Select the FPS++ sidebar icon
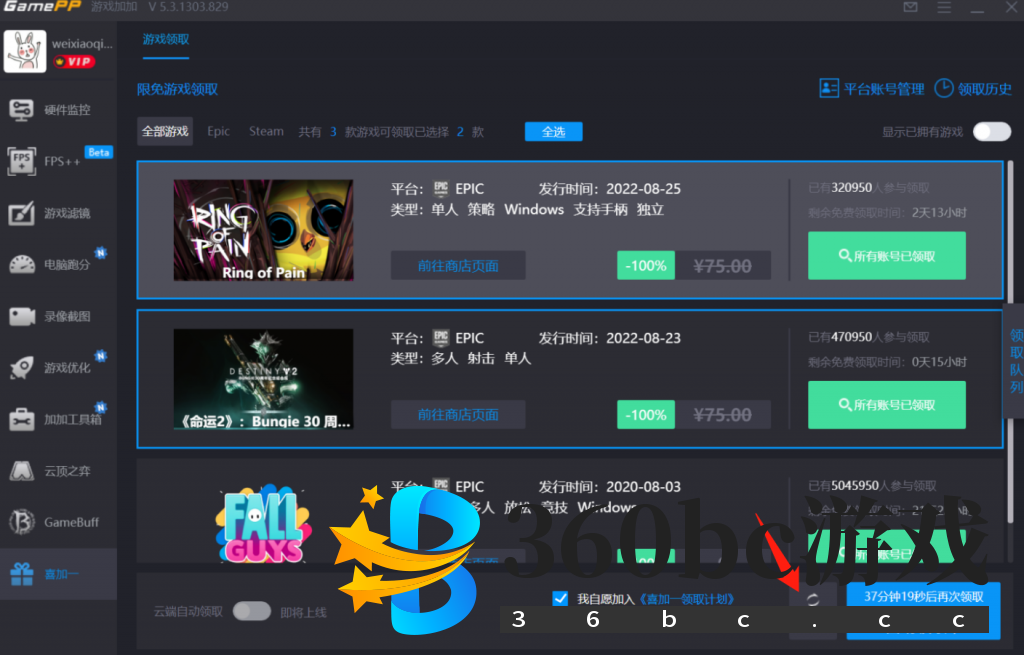This screenshot has width=1024, height=655. point(22,161)
